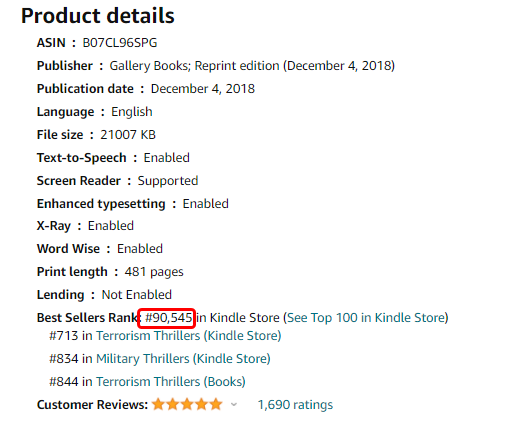Open See Top 100 in Kindle Store link

point(366,318)
